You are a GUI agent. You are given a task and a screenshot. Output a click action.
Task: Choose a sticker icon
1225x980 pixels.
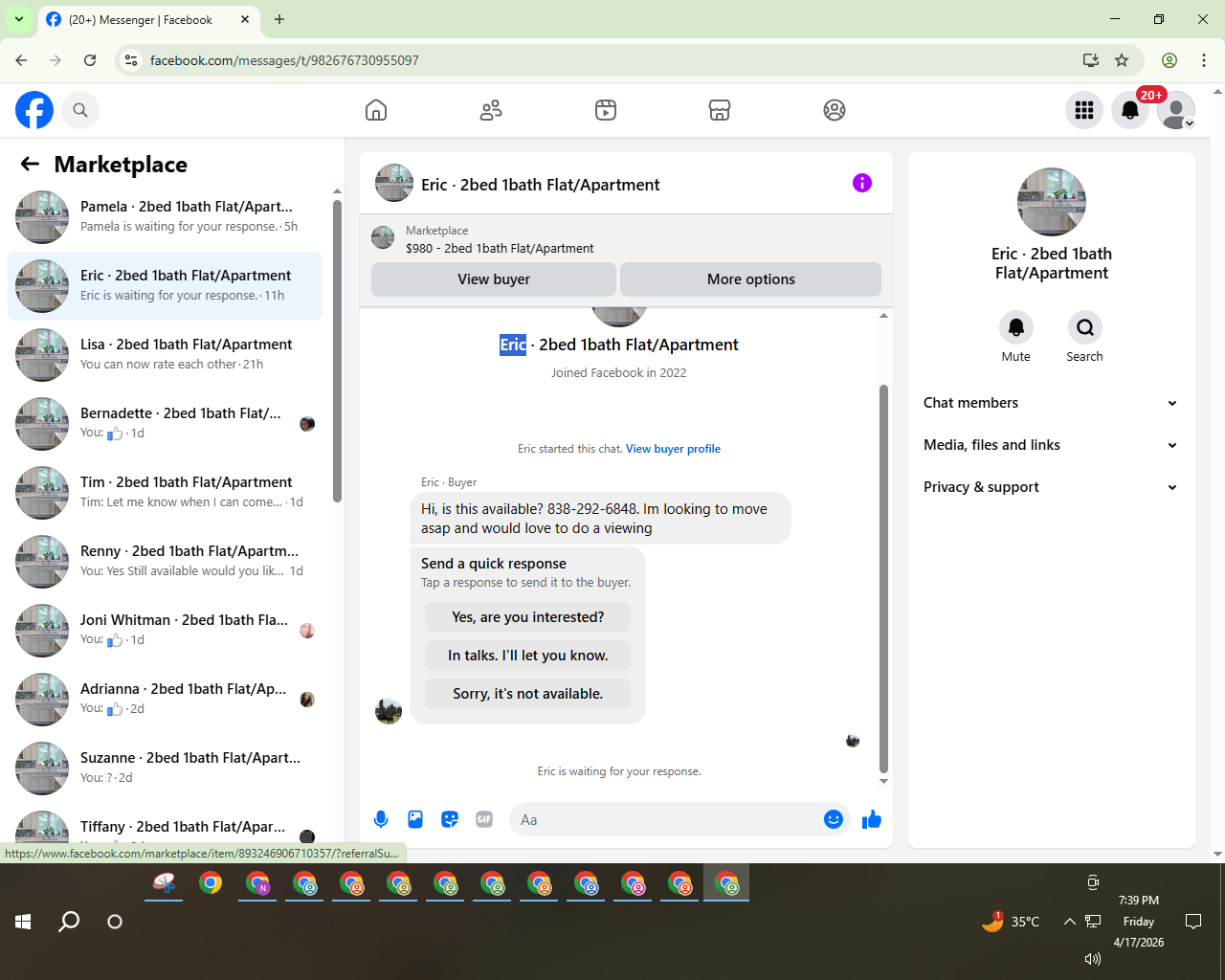(x=450, y=819)
